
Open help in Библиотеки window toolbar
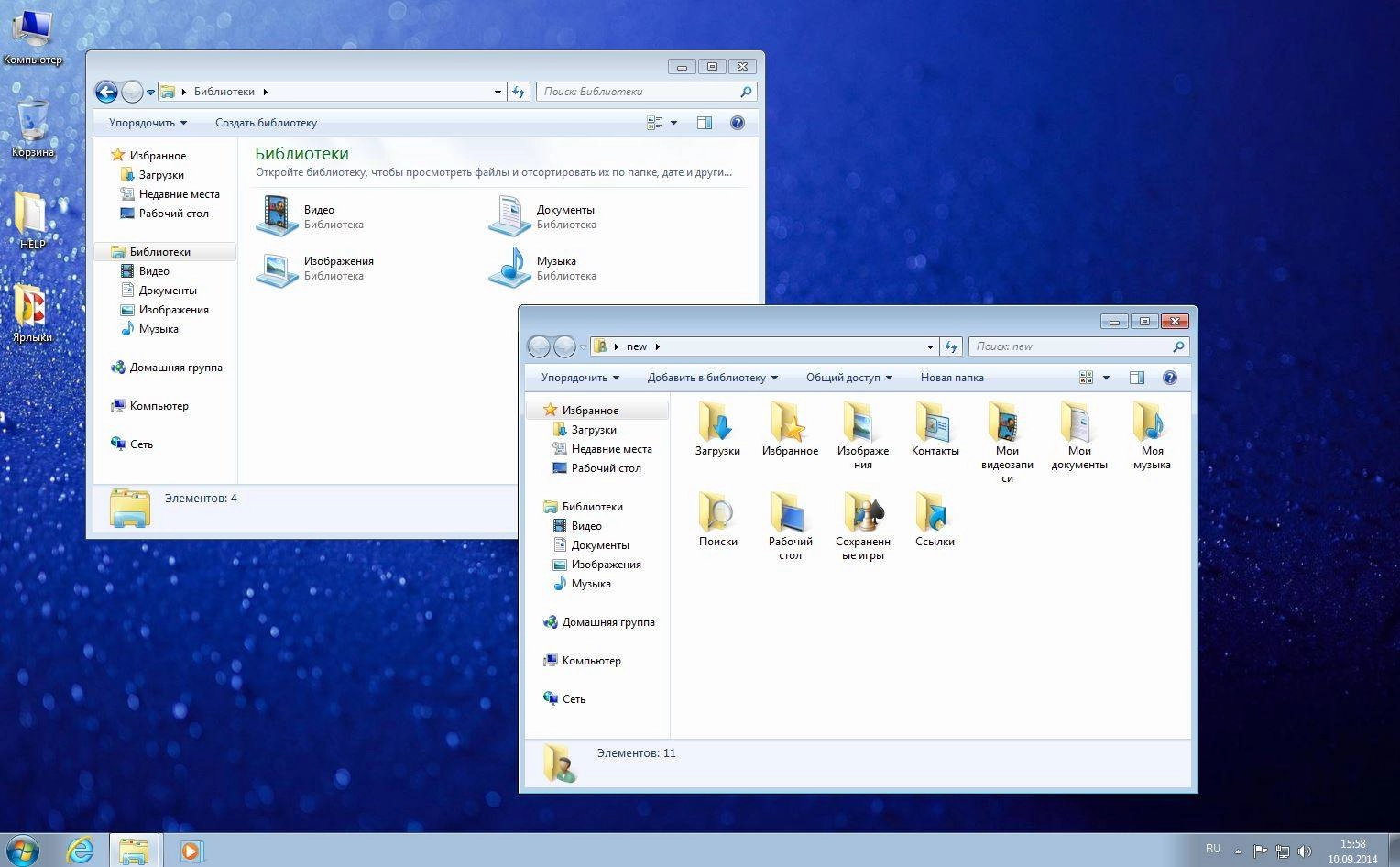click(738, 123)
